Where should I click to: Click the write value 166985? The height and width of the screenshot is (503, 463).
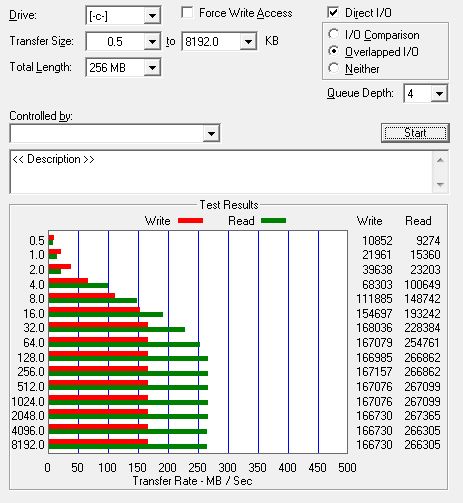374,358
